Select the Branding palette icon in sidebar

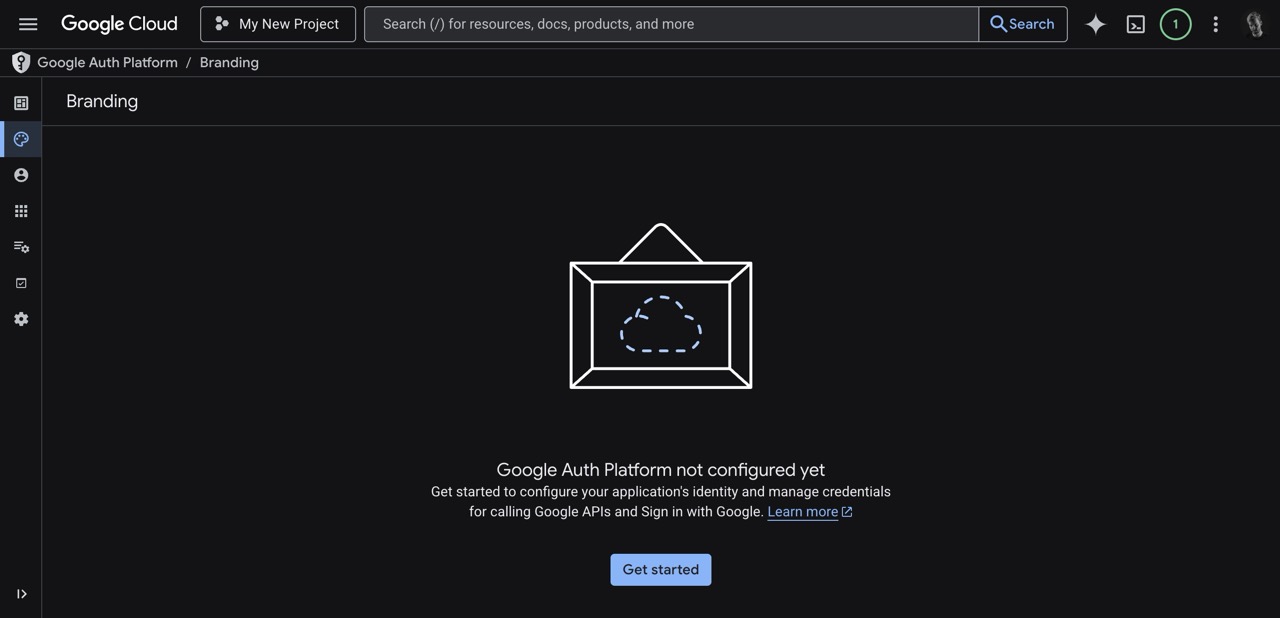click(x=20, y=138)
